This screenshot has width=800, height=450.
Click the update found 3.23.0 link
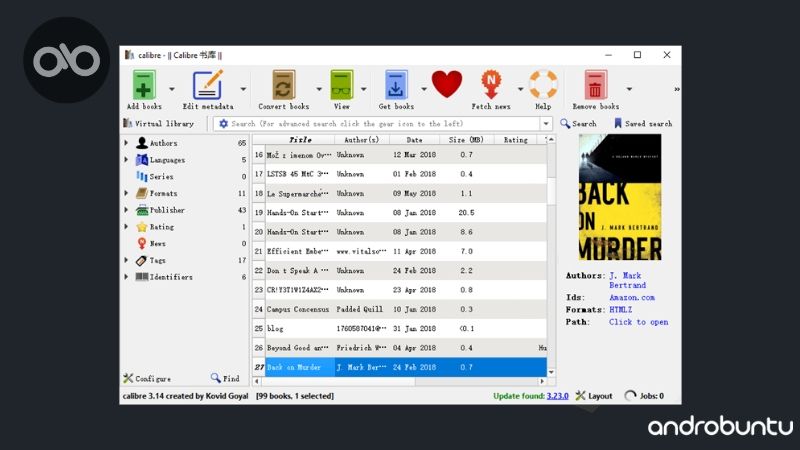pyautogui.click(x=557, y=396)
